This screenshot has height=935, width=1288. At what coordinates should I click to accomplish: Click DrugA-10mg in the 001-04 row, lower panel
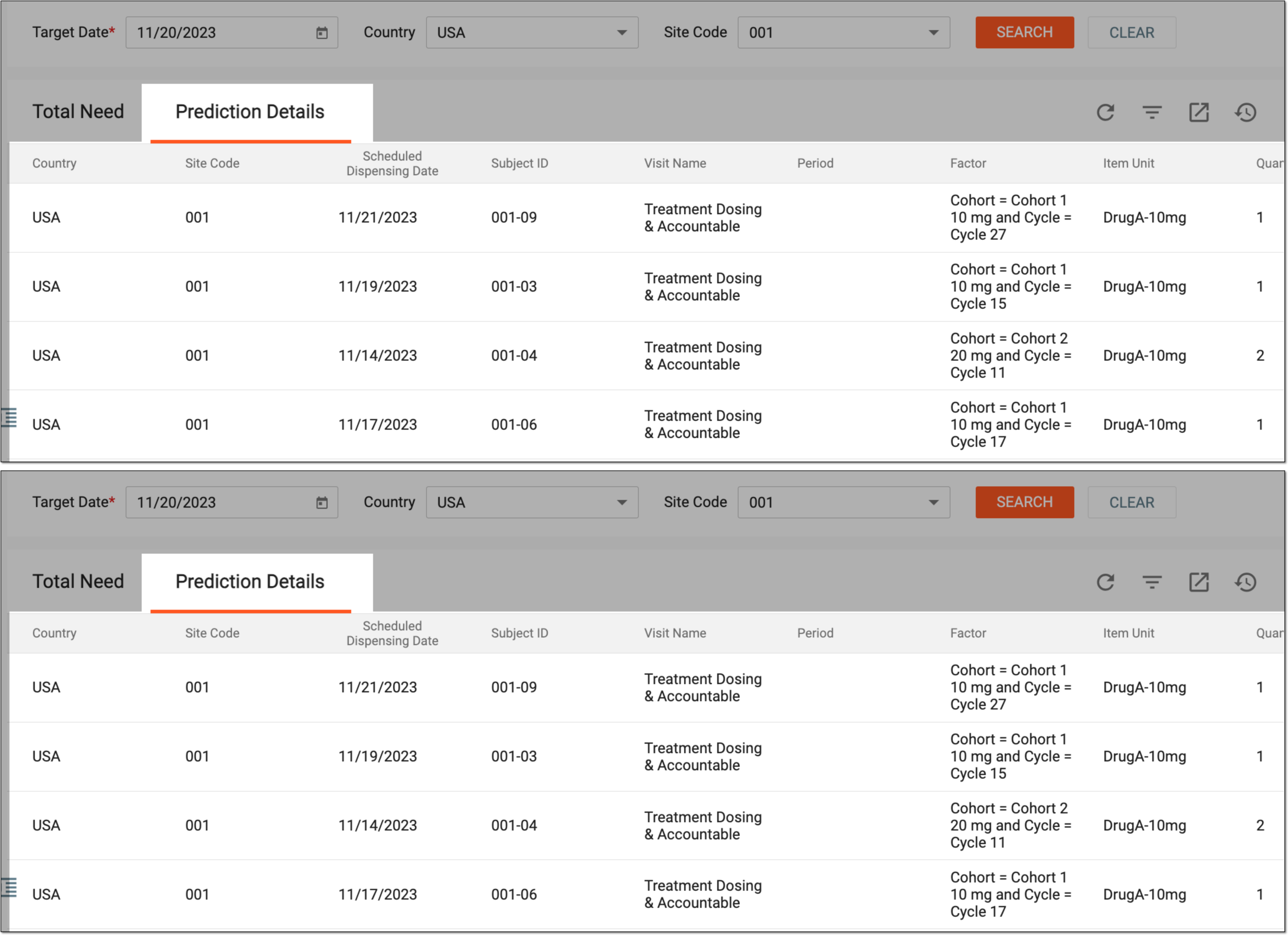pyautogui.click(x=1144, y=825)
